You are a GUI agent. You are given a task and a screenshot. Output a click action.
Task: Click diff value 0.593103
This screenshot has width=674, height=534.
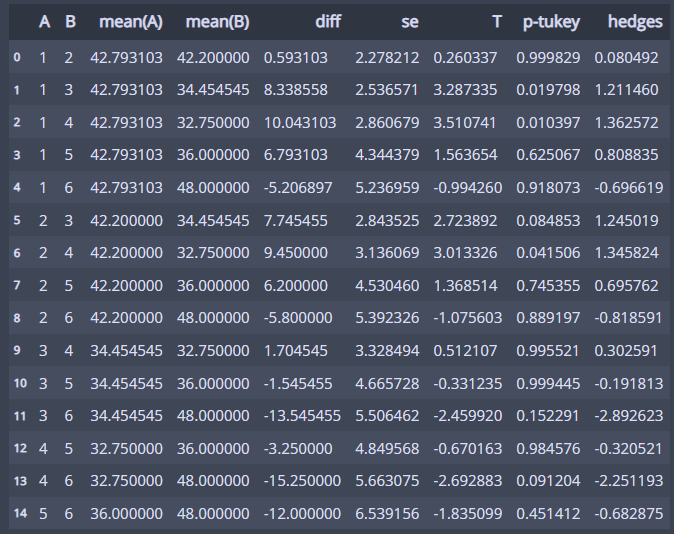click(296, 58)
